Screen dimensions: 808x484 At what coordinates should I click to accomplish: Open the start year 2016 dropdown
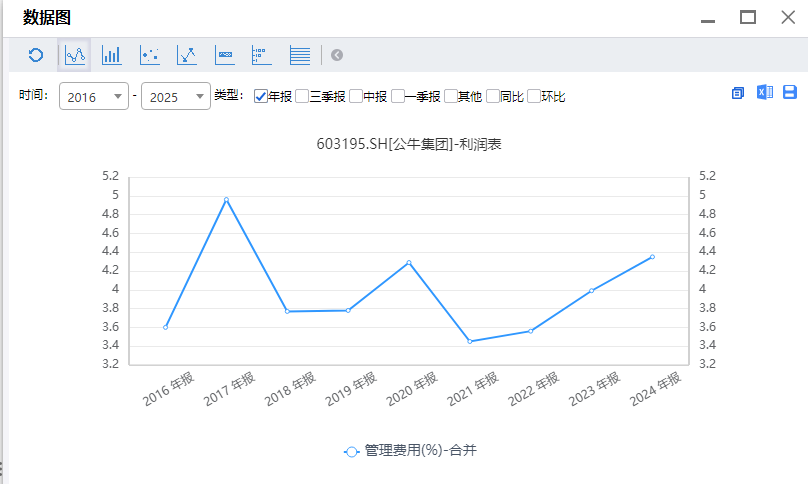coord(94,96)
